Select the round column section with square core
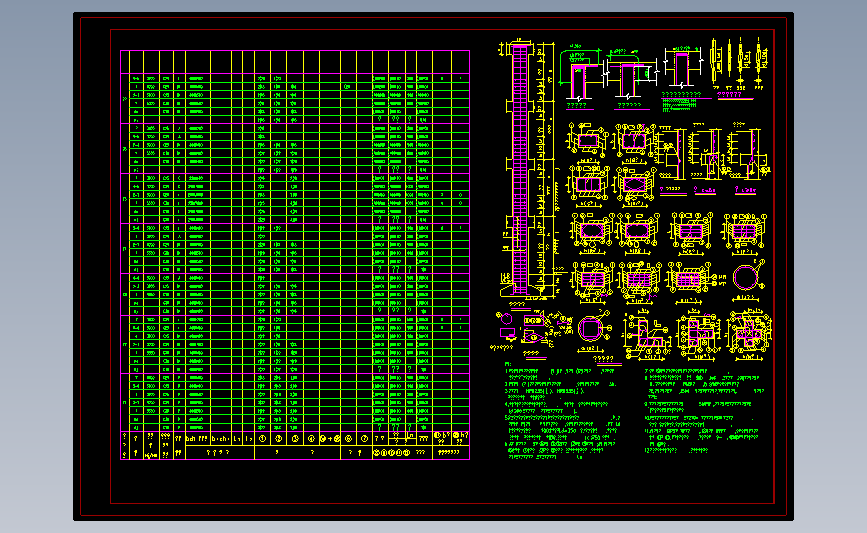Image resolution: width=867 pixels, height=533 pixels. point(591,329)
